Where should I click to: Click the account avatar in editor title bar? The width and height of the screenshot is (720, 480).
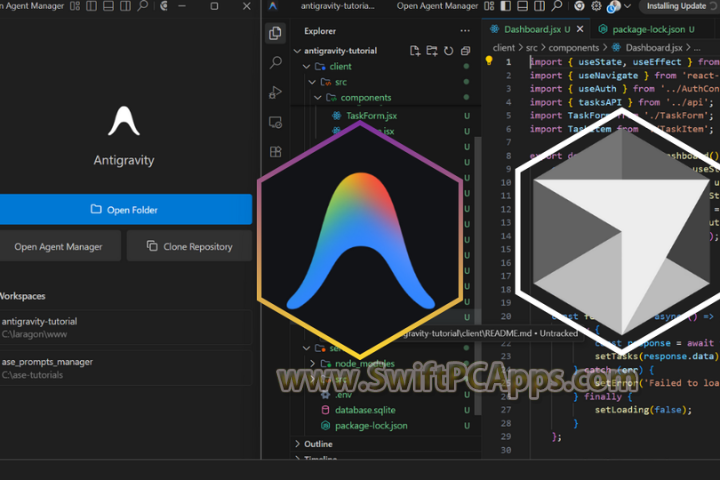(613, 6)
